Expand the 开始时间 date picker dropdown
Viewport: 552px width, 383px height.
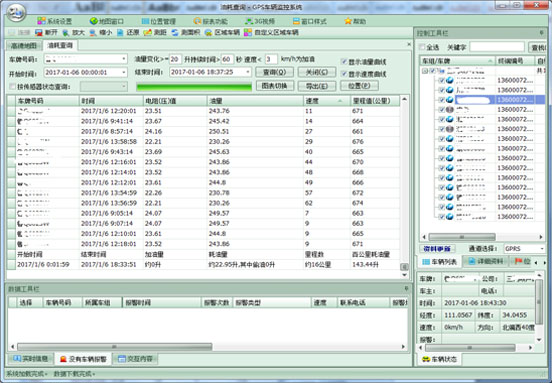pyautogui.click(x=124, y=73)
